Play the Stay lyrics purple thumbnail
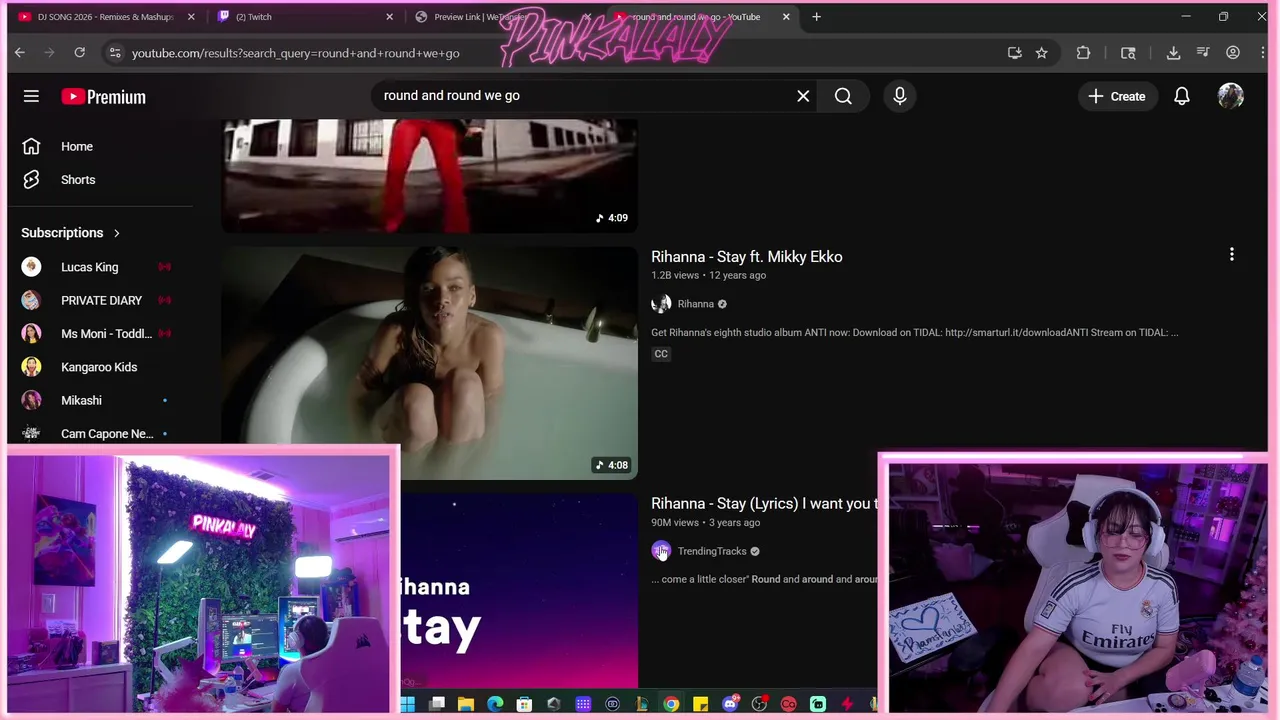The width and height of the screenshot is (1280, 720). point(519,590)
